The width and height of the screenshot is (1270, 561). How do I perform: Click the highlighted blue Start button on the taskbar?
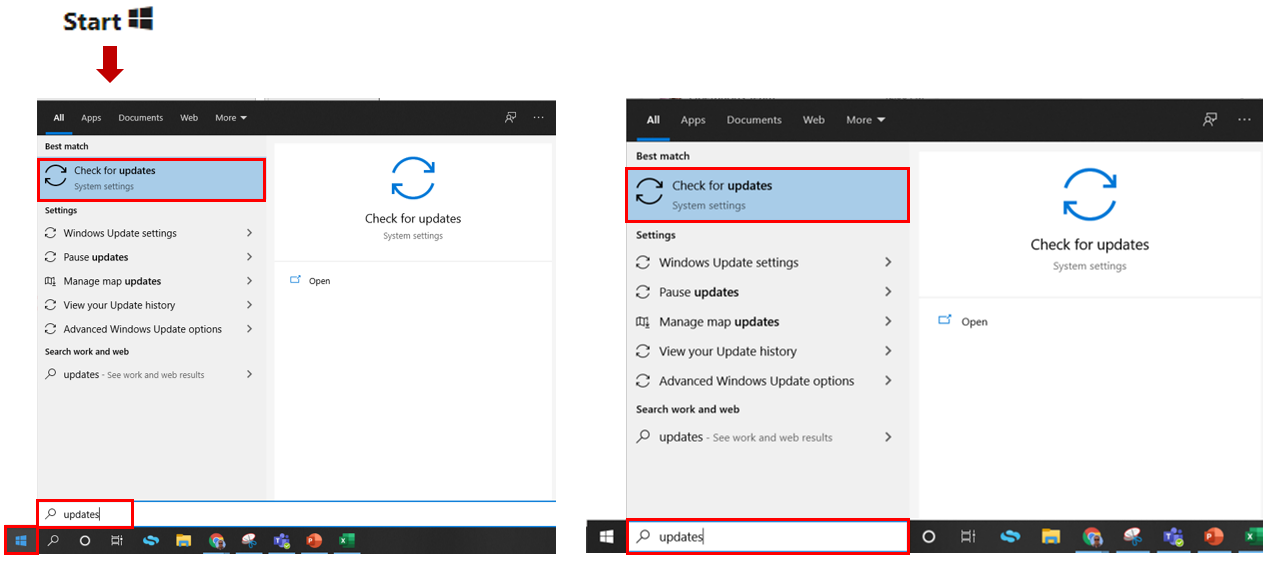[21, 540]
